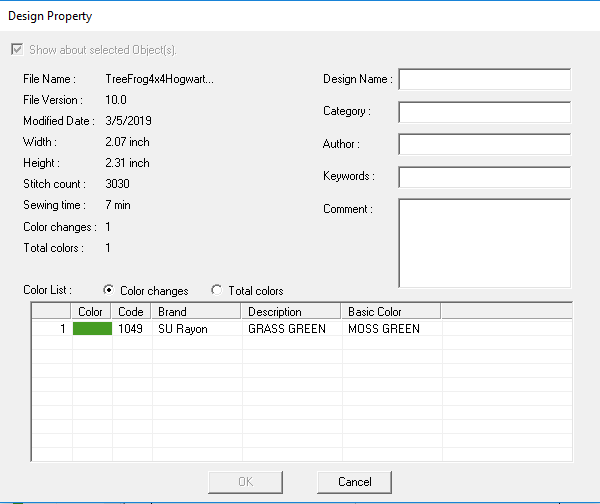Click the Description column header
The width and height of the screenshot is (600, 504).
(x=290, y=312)
